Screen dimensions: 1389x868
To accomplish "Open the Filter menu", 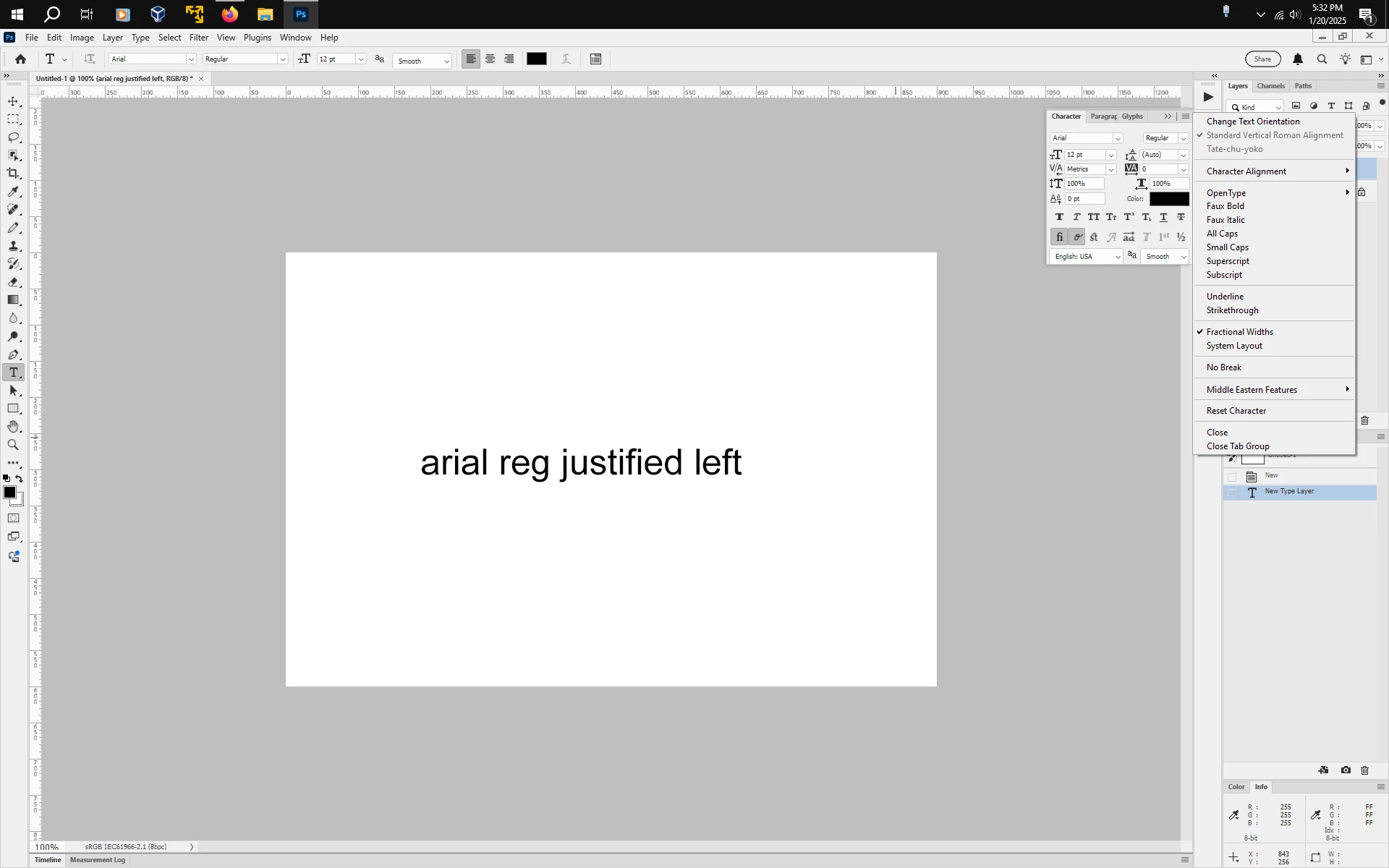I will pos(199,38).
